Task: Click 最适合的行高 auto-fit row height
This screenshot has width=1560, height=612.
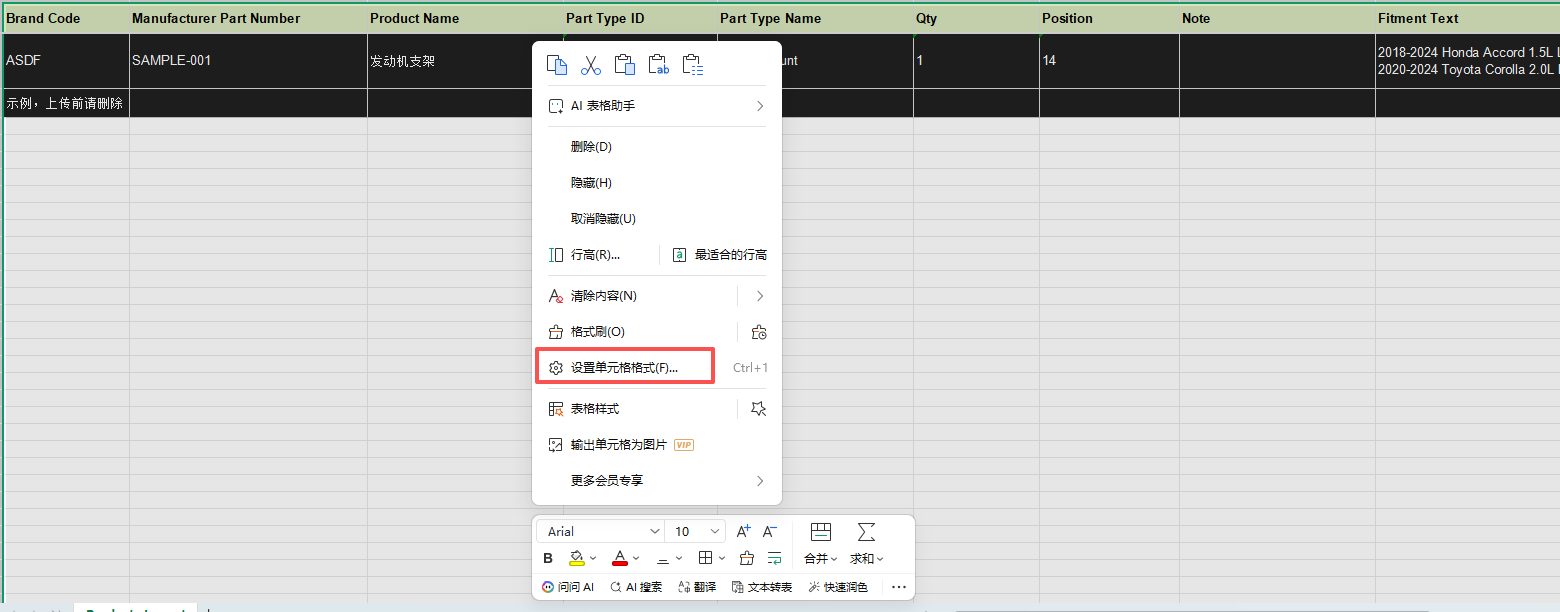Action: (720, 255)
